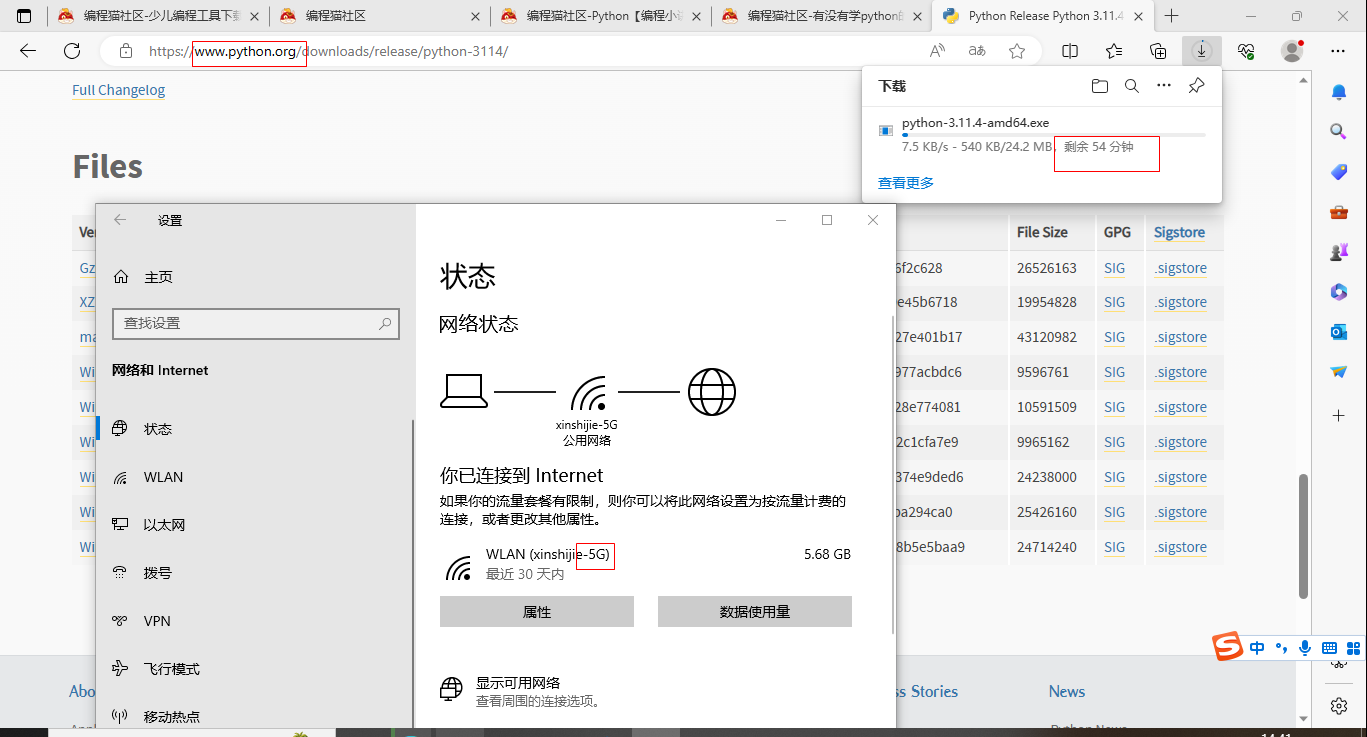Click the 查看更多 link in downloads panel
The image size is (1367, 737).
(x=906, y=183)
